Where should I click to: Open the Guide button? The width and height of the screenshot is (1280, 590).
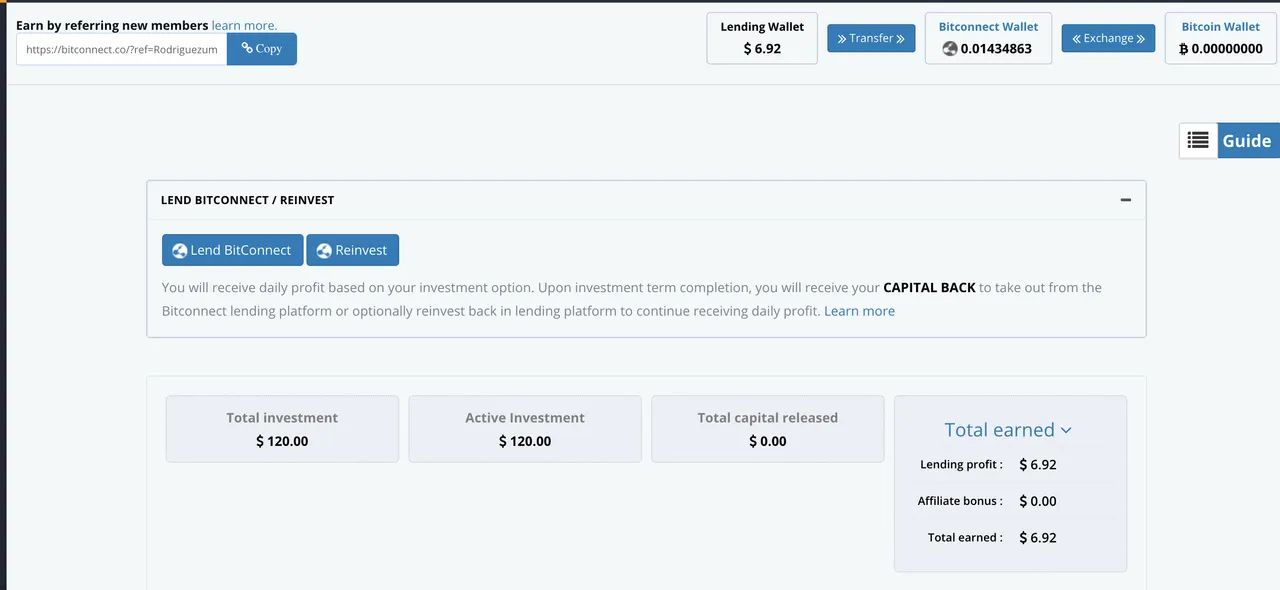(1247, 141)
